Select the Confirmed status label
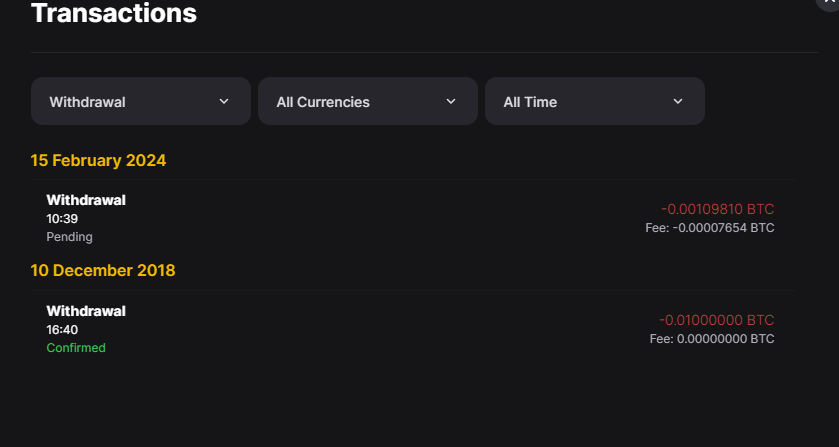 tap(76, 347)
